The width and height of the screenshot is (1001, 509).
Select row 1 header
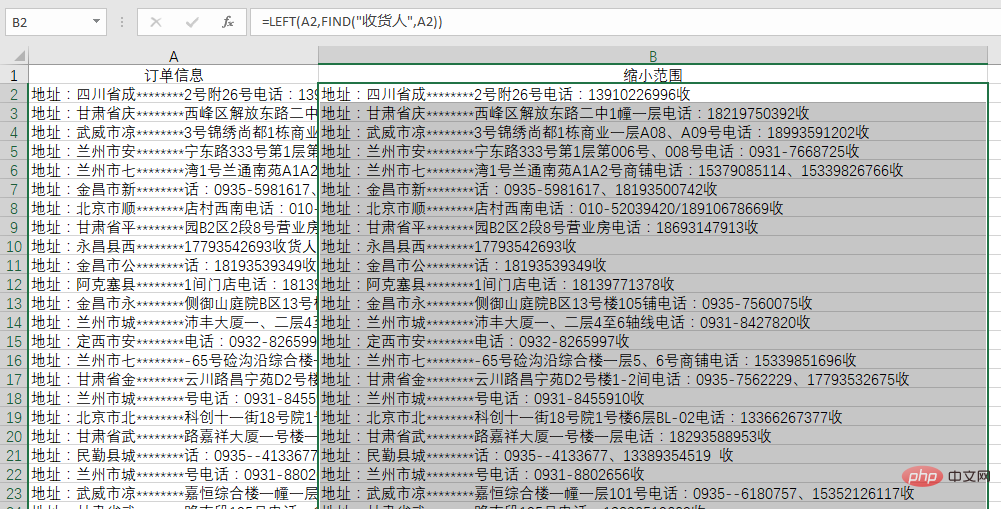click(14, 75)
